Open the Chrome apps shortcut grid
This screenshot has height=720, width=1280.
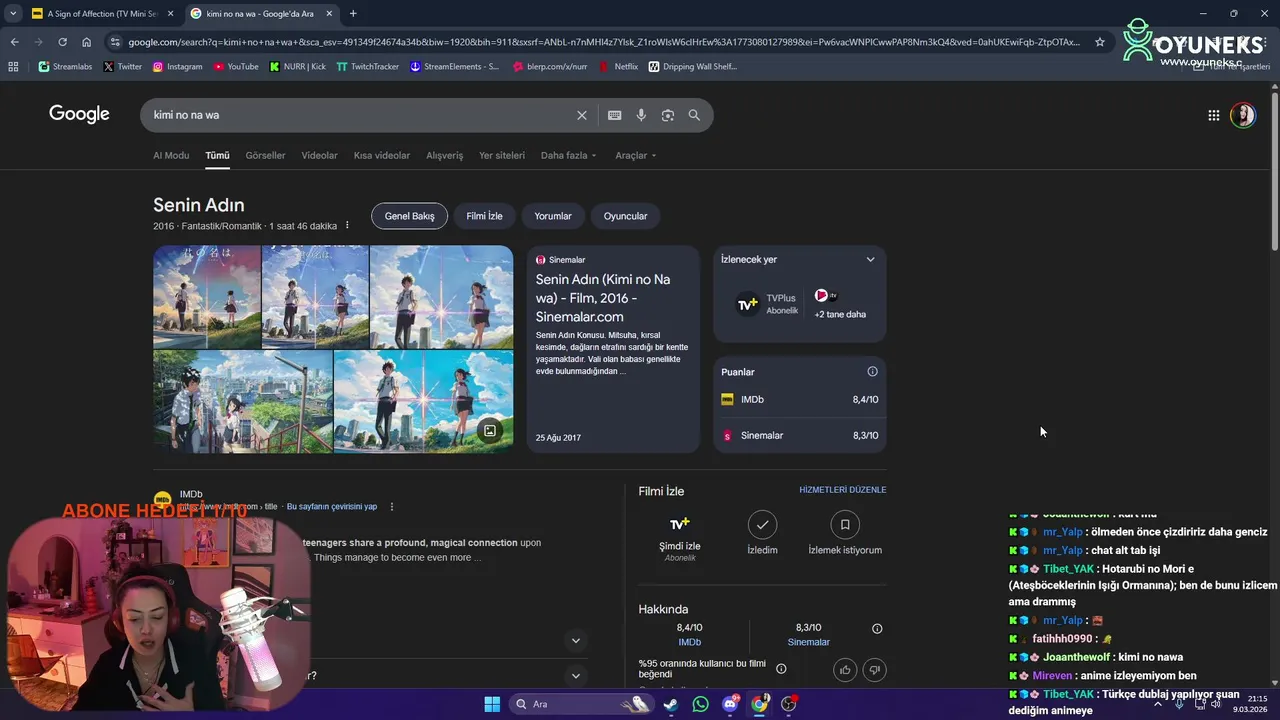[13, 66]
